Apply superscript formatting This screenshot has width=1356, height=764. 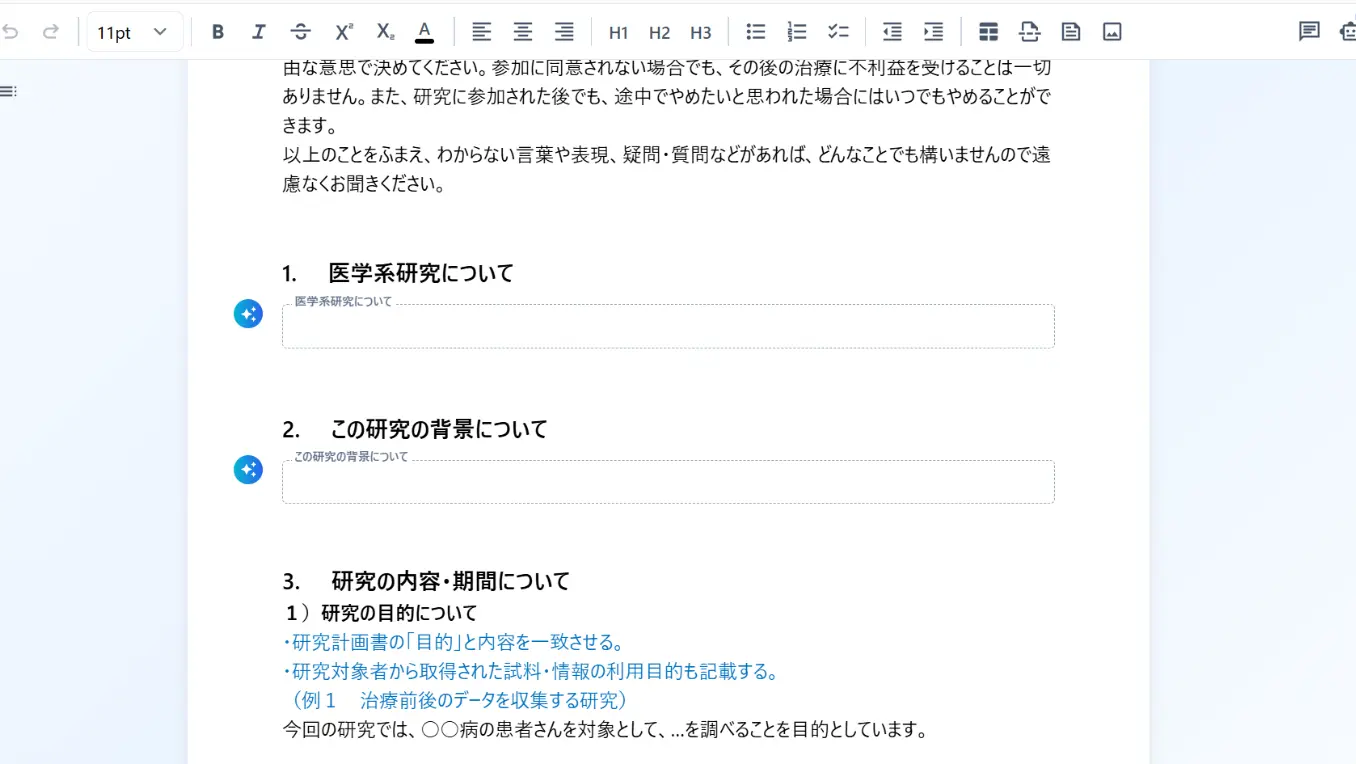pos(343,32)
